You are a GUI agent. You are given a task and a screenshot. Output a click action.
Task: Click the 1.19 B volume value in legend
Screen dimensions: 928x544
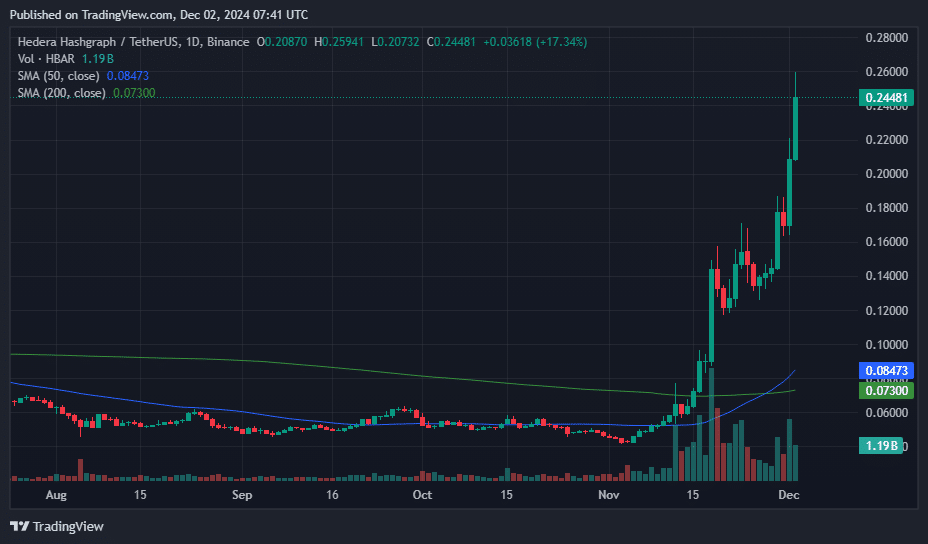tap(98, 59)
